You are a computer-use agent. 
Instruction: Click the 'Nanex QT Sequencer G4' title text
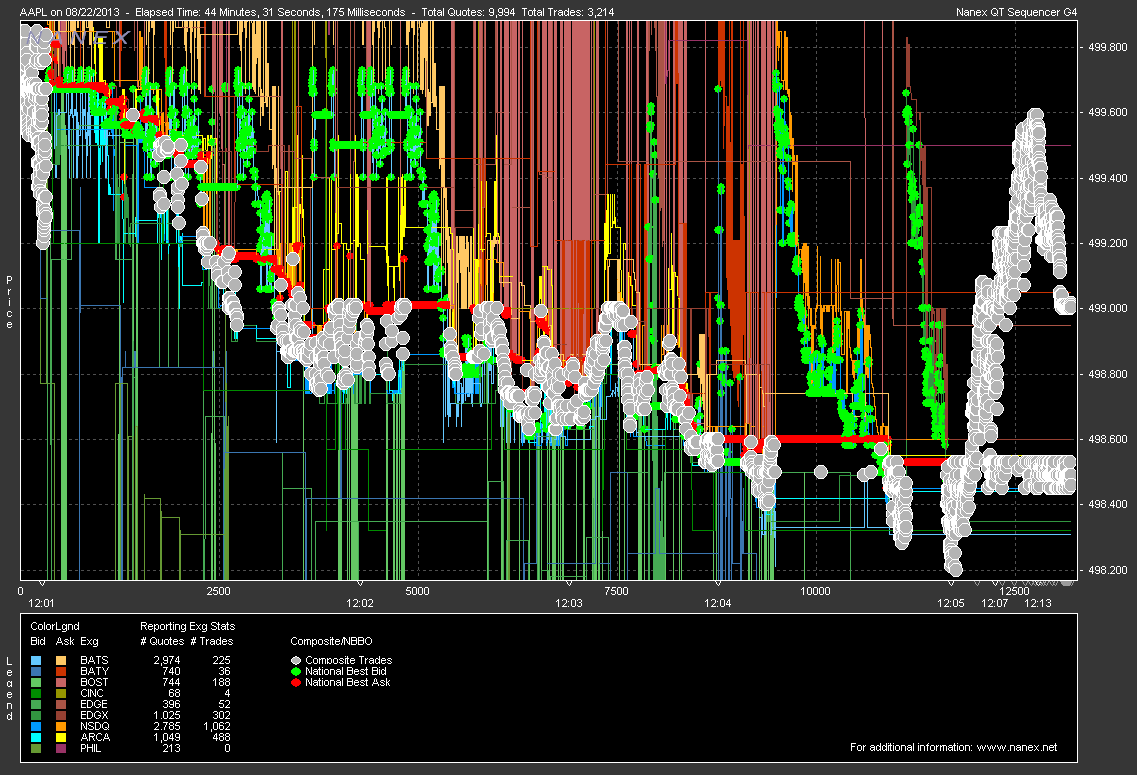tap(1017, 12)
